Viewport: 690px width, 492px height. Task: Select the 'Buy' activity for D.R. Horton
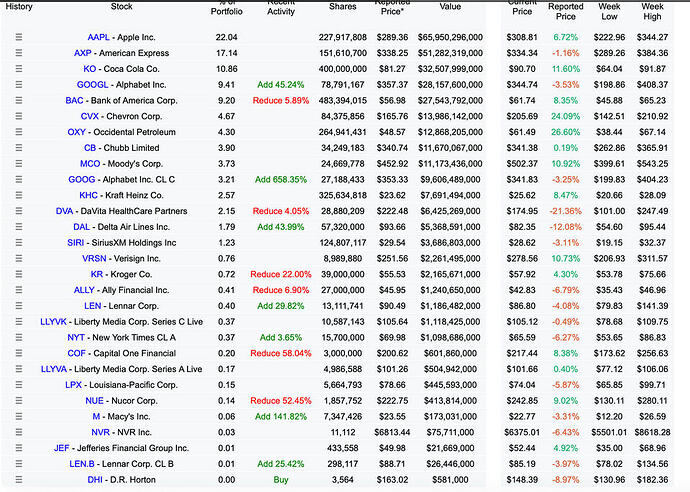[281, 480]
